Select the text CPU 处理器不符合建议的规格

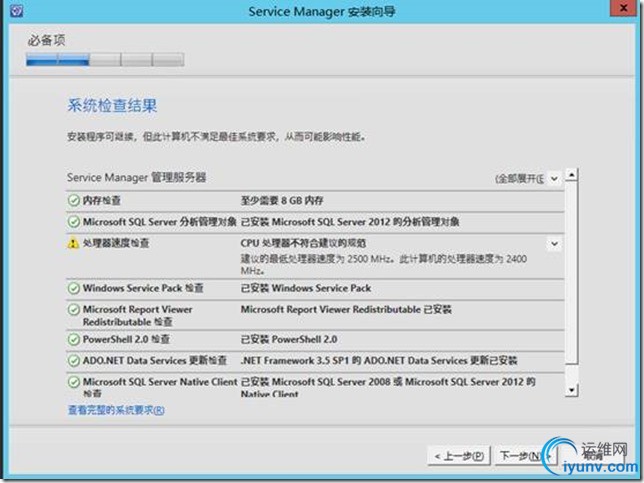pyautogui.click(x=303, y=244)
